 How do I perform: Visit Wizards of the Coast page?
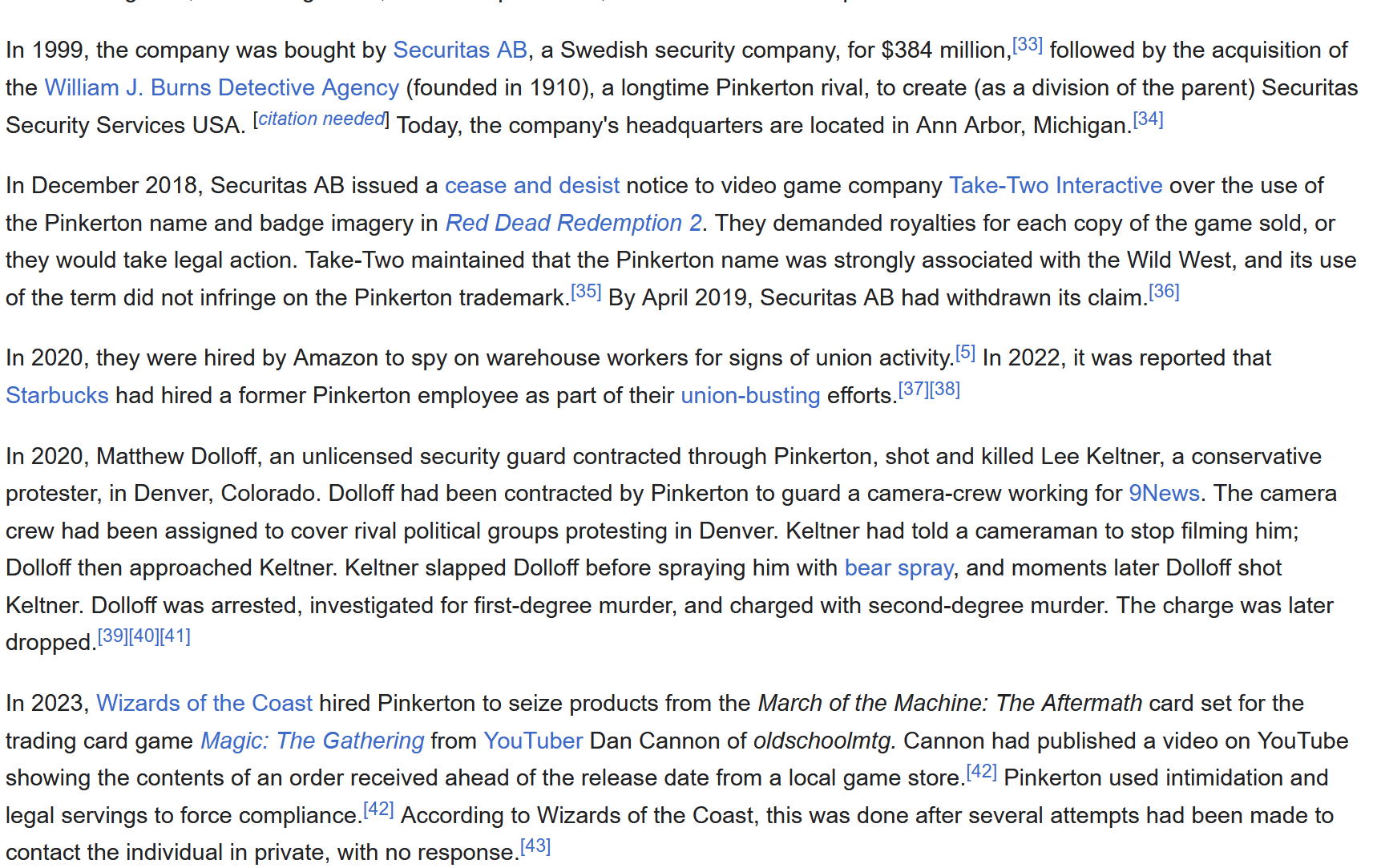click(x=204, y=703)
